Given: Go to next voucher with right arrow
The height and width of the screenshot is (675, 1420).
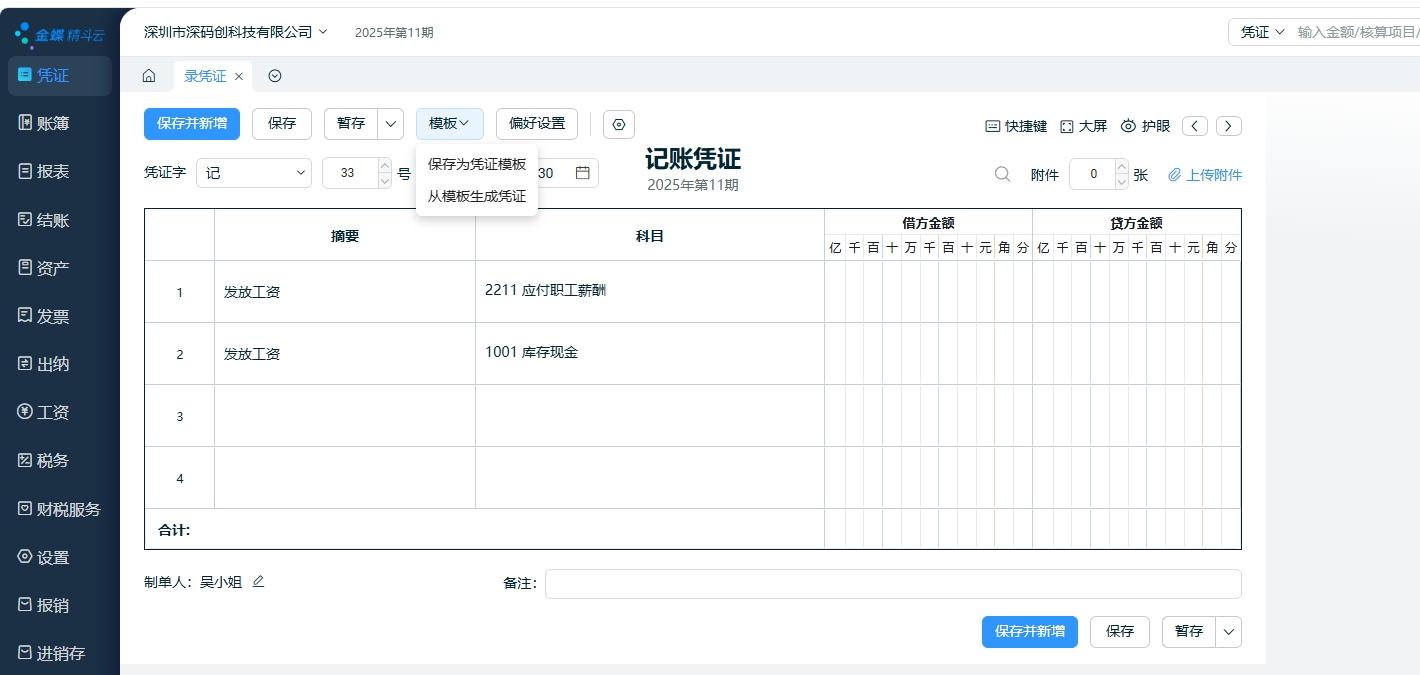Looking at the screenshot, I should pos(1229,126).
